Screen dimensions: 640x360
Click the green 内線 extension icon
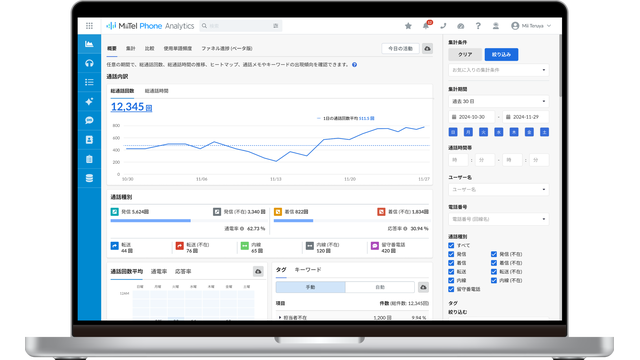pyautogui.click(x=244, y=246)
